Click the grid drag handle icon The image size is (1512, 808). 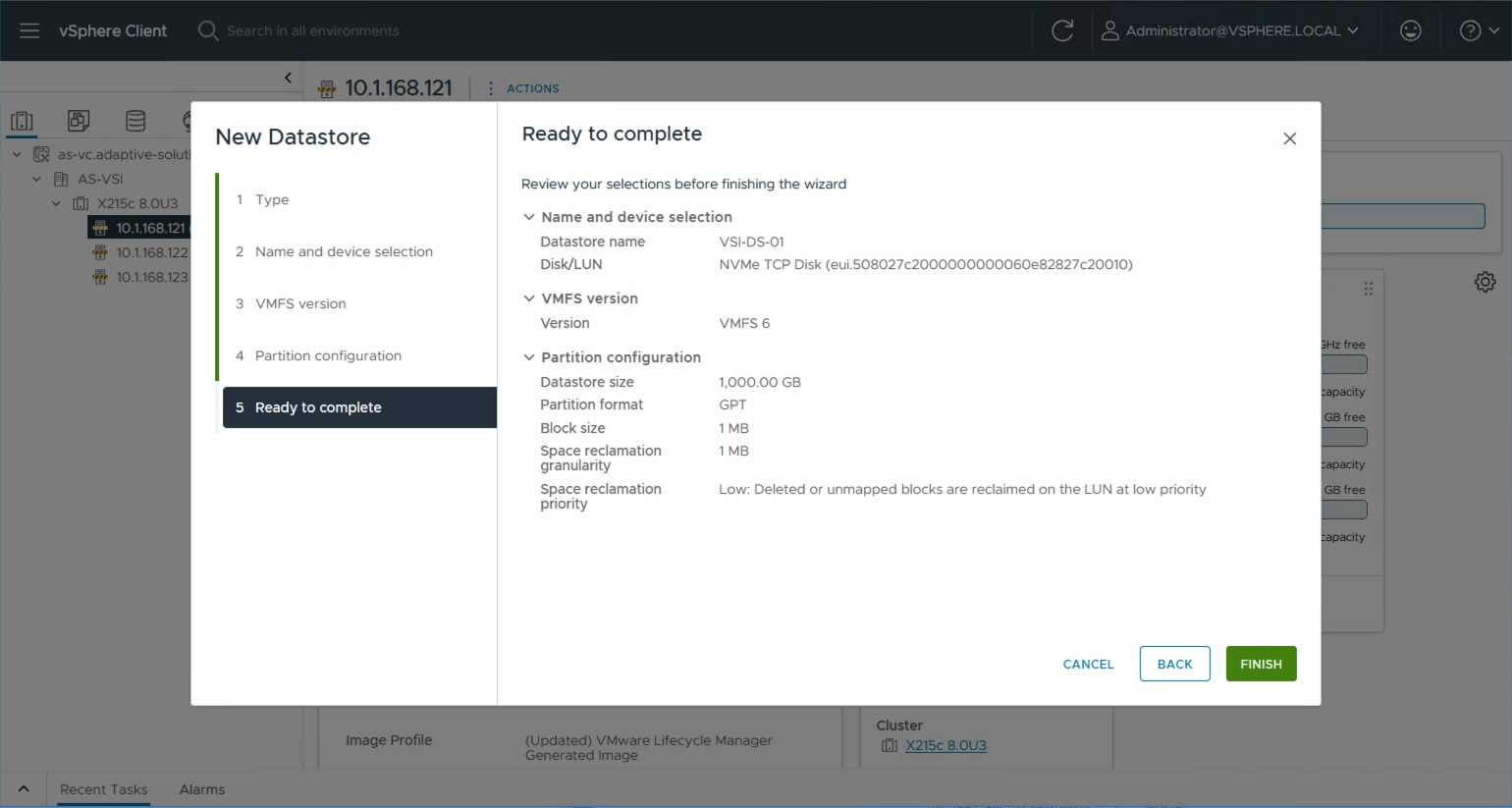click(1369, 288)
